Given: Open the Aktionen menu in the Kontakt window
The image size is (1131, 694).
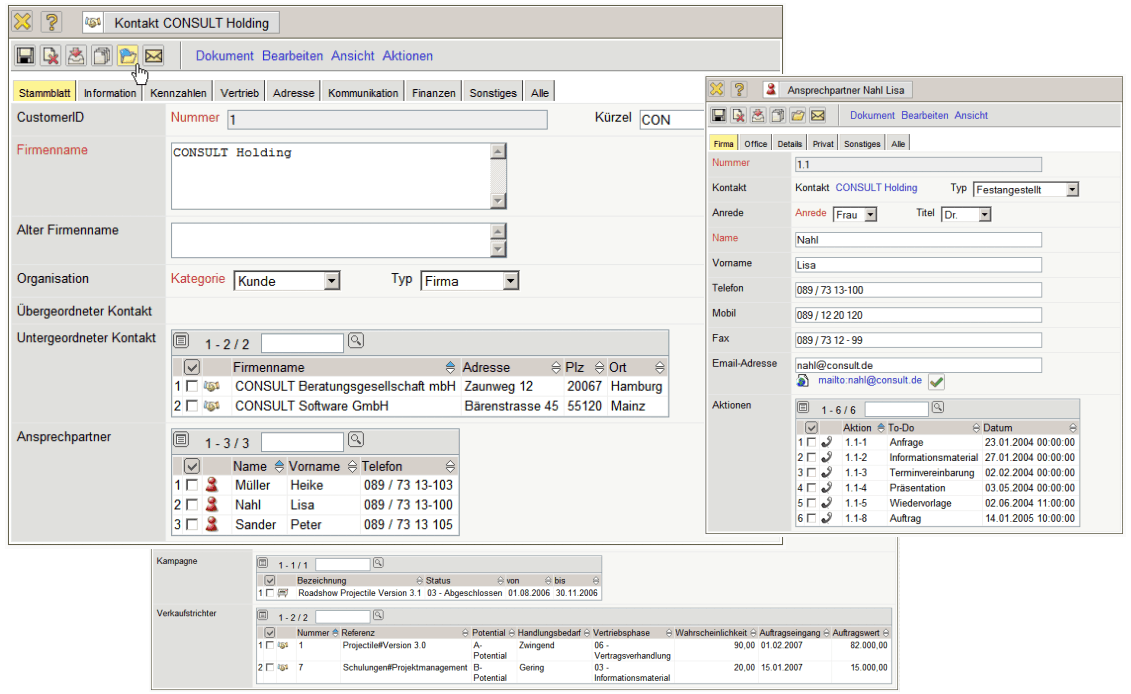Looking at the screenshot, I should coord(407,56).
